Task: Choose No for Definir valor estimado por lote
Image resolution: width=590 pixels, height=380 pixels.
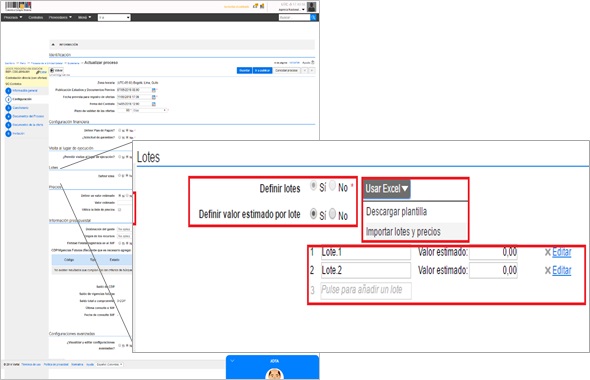Action: tap(333, 214)
